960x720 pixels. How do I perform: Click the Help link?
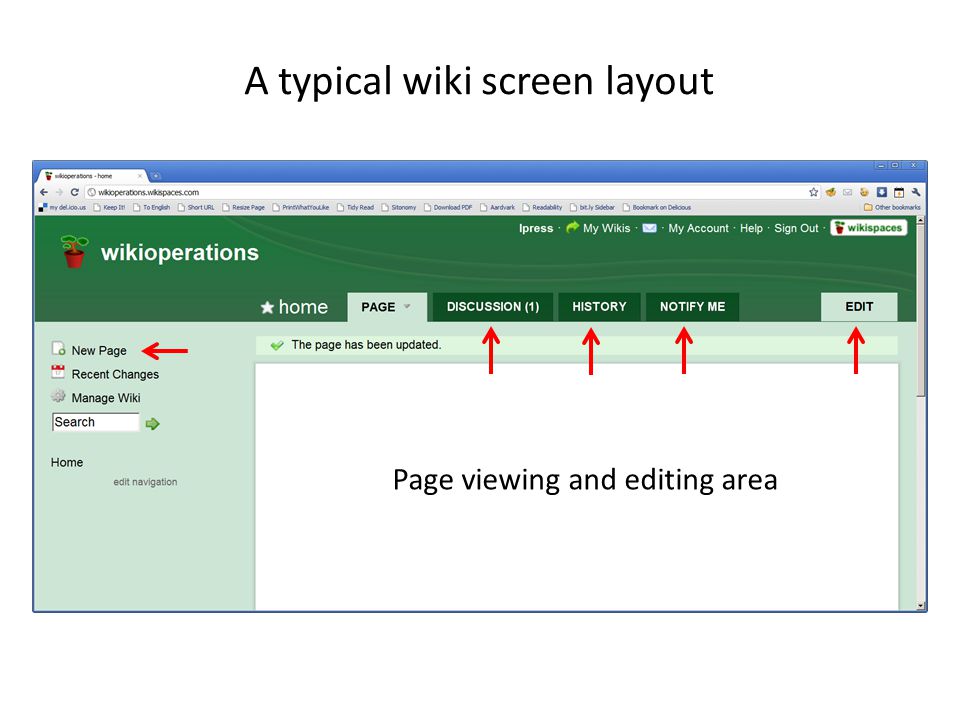[751, 228]
